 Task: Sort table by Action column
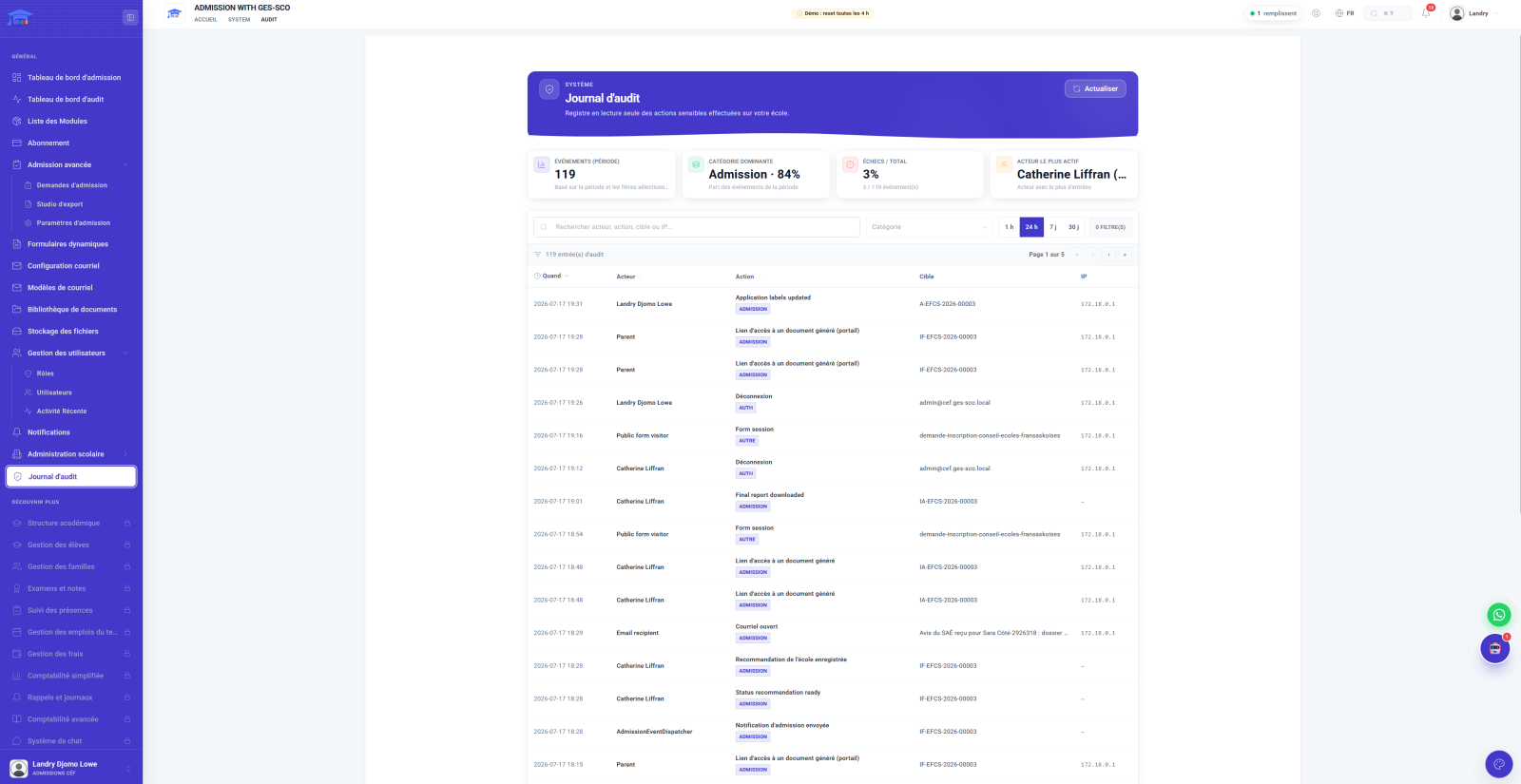point(744,277)
